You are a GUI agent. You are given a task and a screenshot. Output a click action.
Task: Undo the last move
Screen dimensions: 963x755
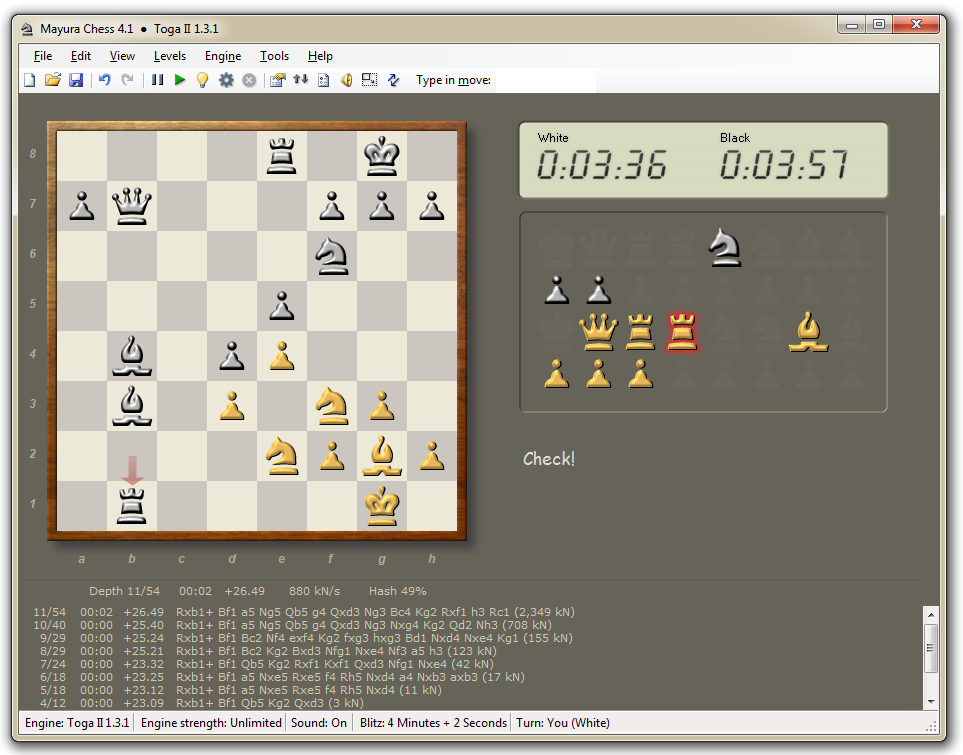click(x=105, y=80)
